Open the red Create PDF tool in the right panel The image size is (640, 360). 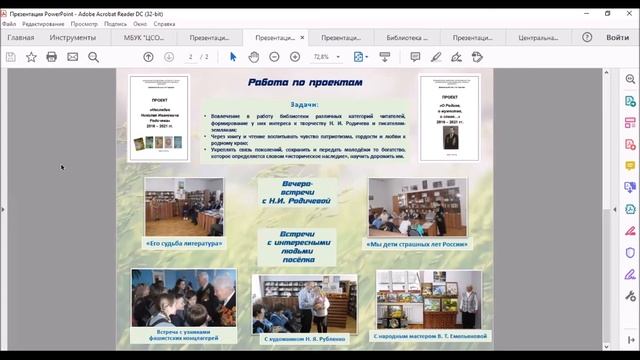630,144
